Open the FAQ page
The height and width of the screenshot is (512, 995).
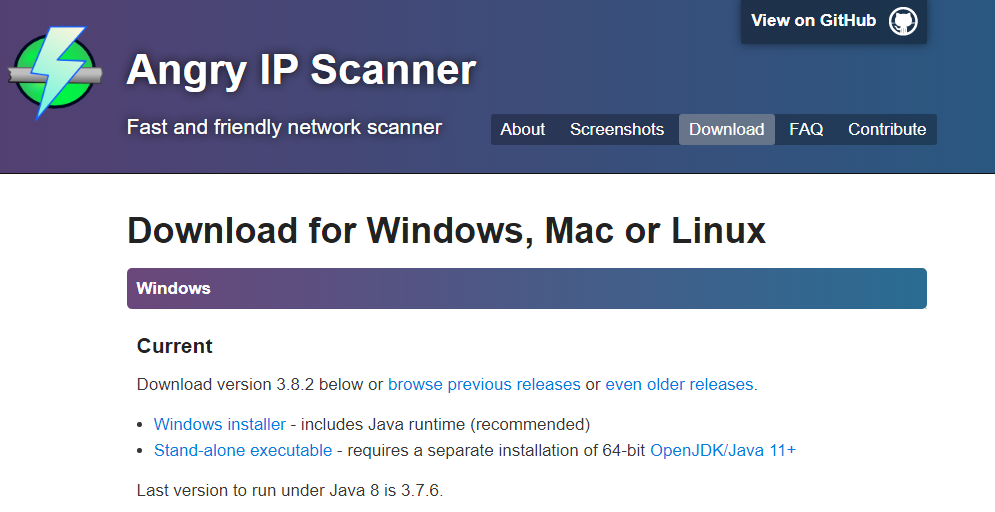tap(806, 129)
